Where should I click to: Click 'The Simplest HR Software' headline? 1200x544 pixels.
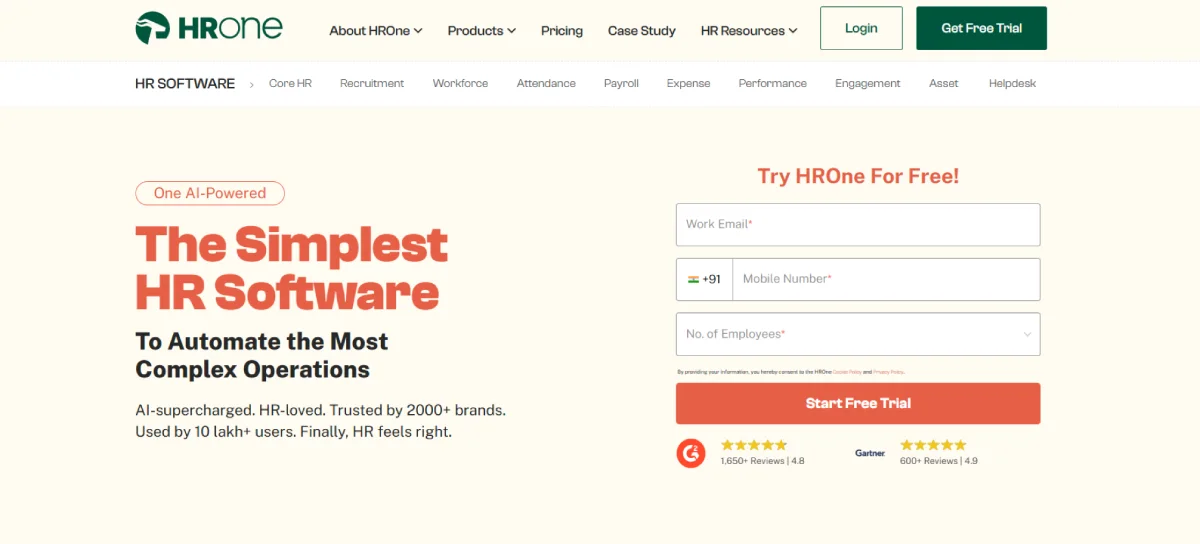pos(291,268)
